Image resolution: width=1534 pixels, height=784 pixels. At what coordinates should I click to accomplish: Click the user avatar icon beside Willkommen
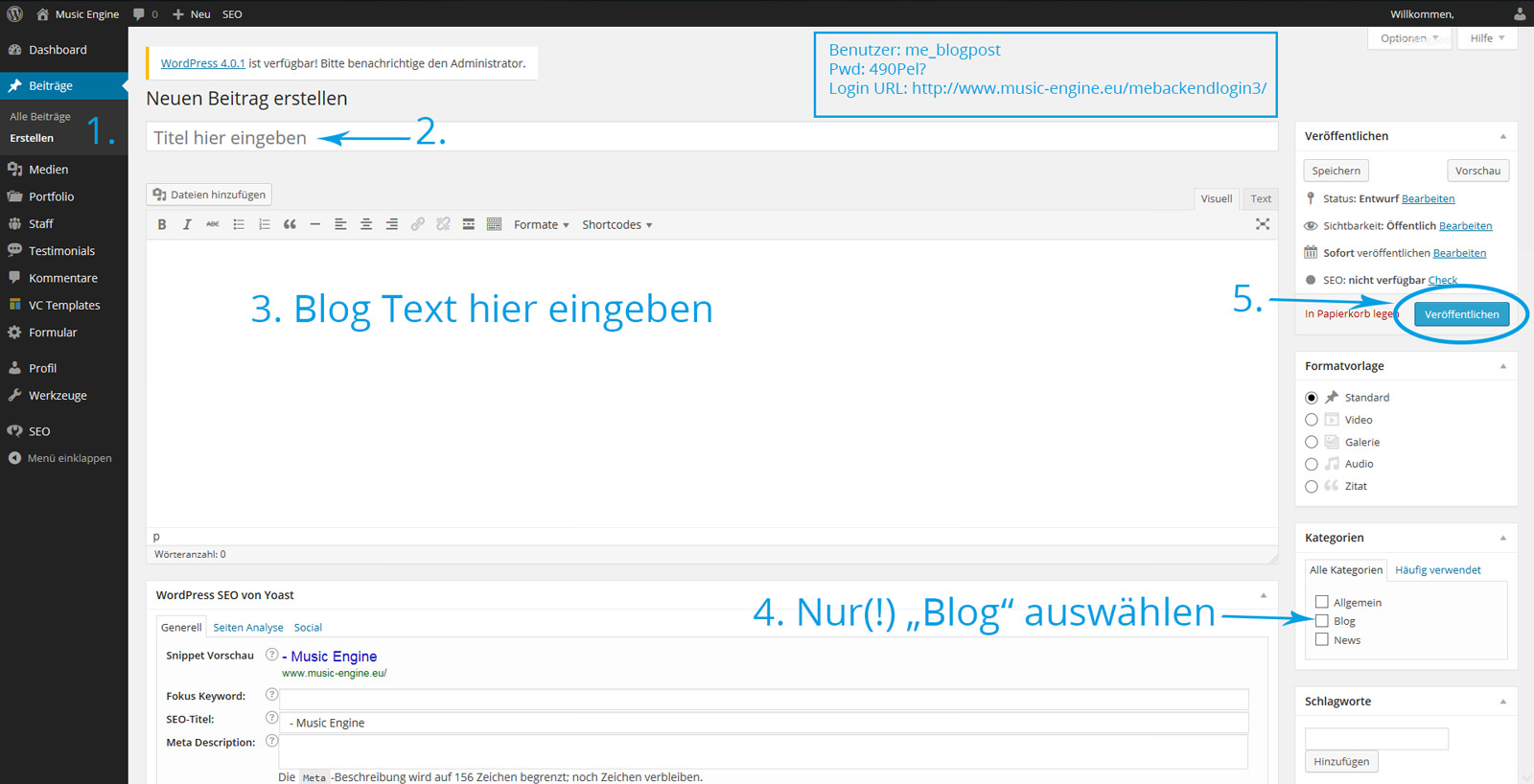[x=1520, y=13]
